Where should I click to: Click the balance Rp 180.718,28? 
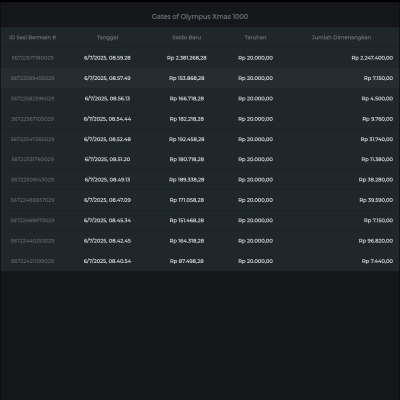[x=187, y=159]
